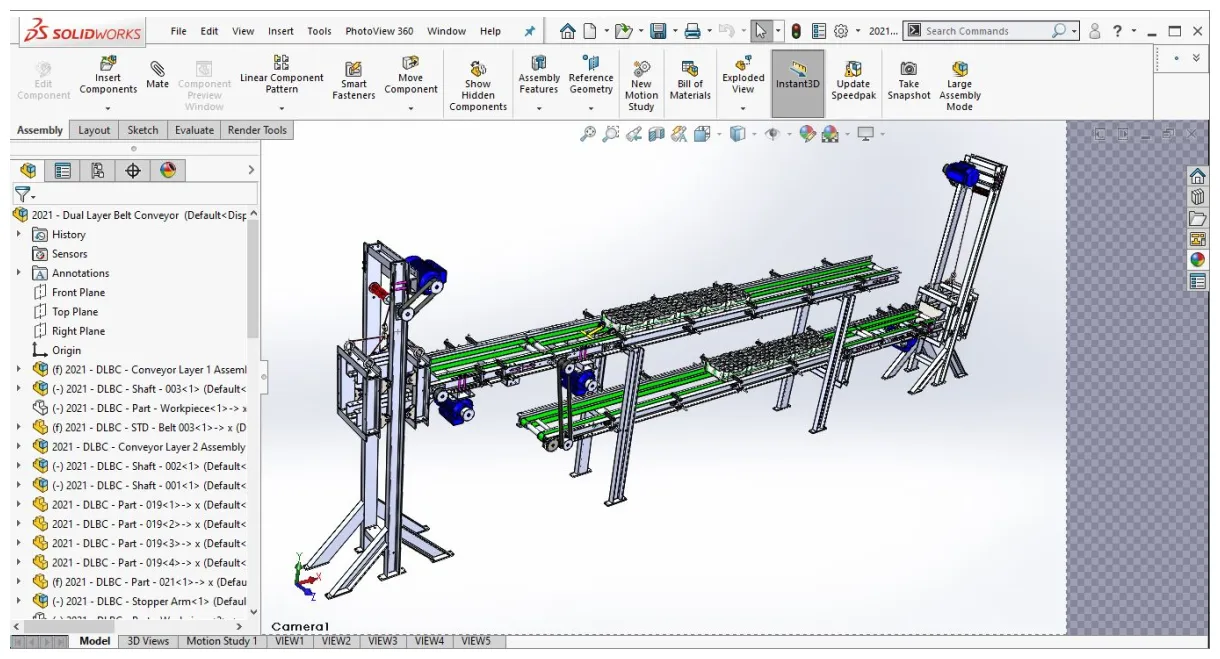This screenshot has height=659, width=1220.
Task: Open the PhotoView 360 menu
Action: pyautogui.click(x=379, y=31)
